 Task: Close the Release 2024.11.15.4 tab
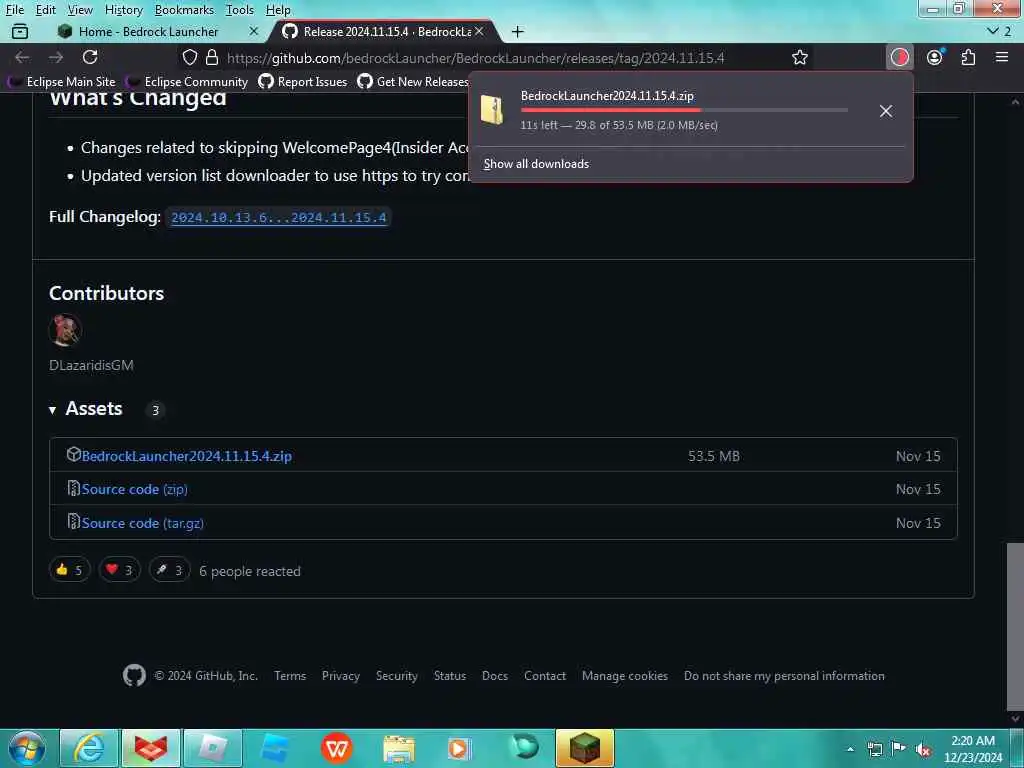pyautogui.click(x=479, y=31)
